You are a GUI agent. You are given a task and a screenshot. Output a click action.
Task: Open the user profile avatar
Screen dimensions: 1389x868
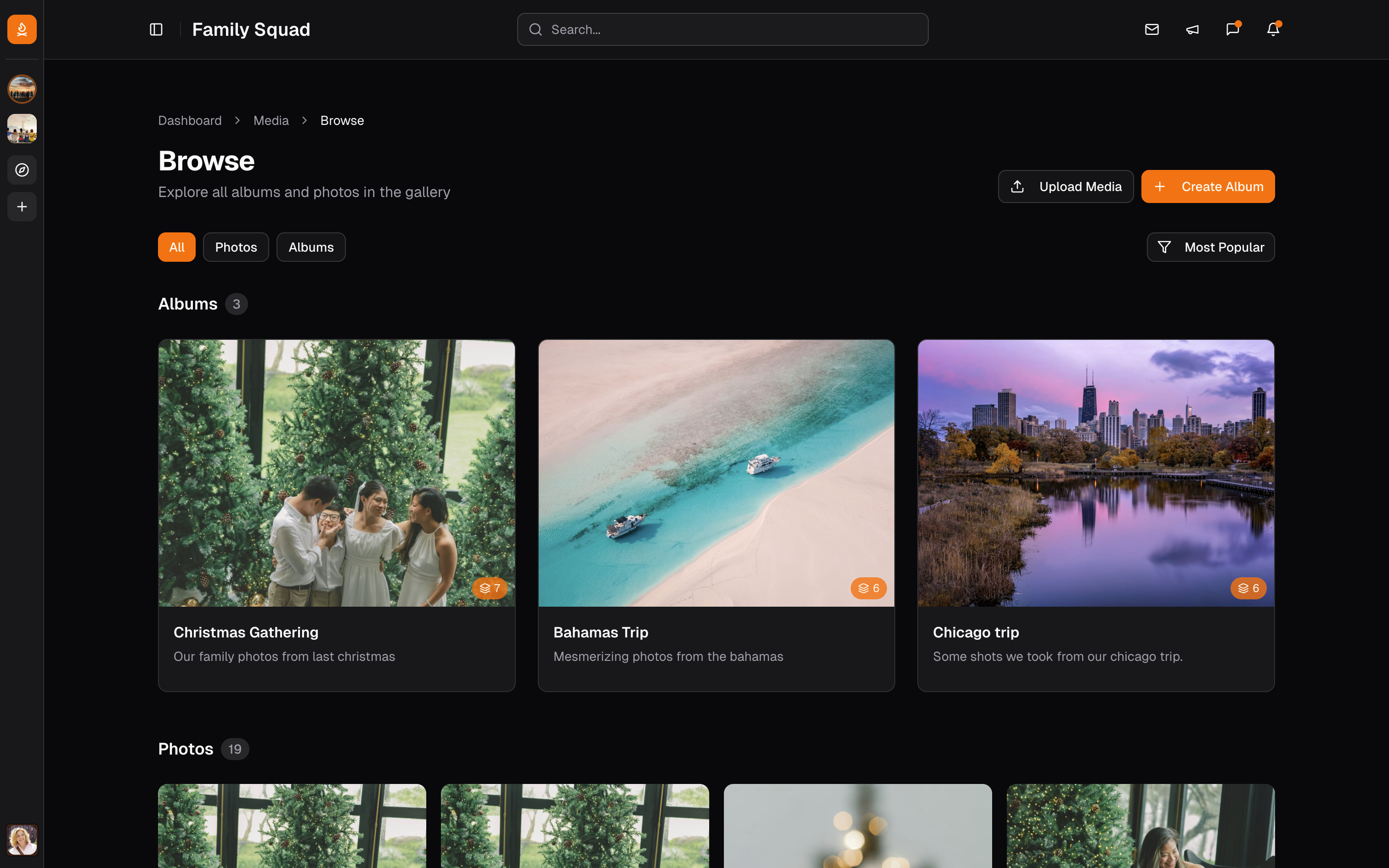22,840
